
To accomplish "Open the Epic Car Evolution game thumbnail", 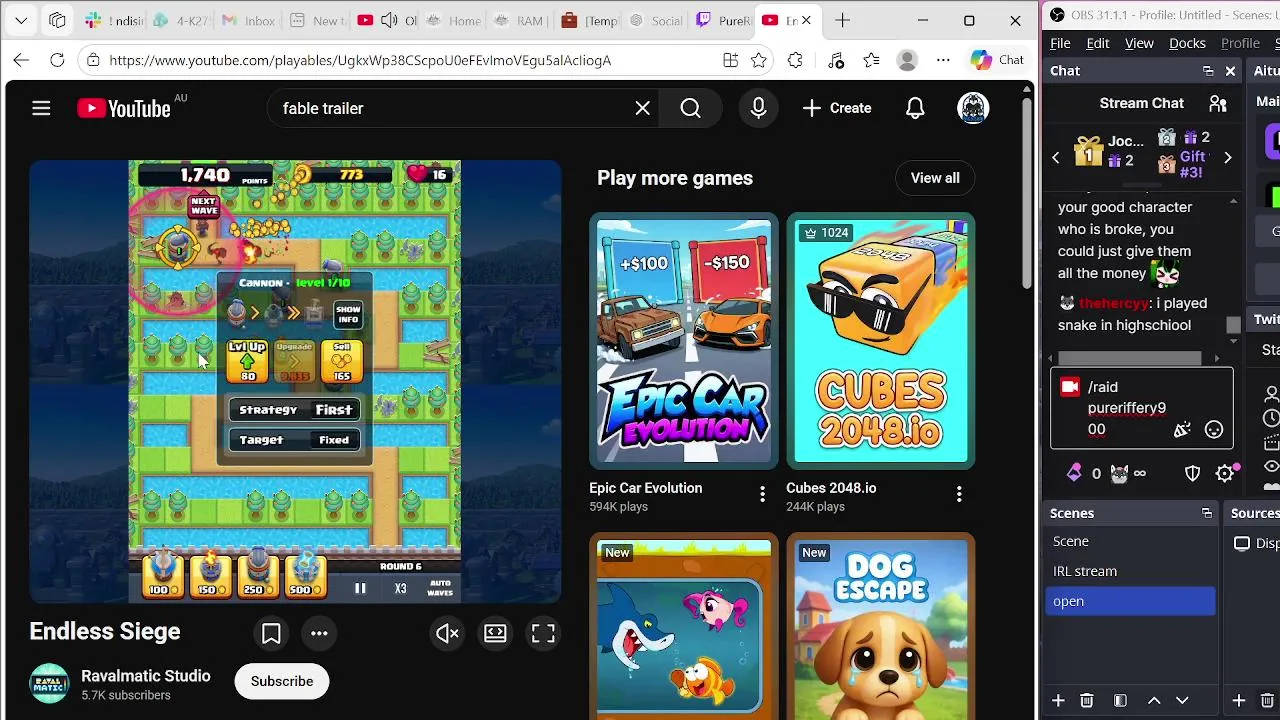I will coord(684,341).
